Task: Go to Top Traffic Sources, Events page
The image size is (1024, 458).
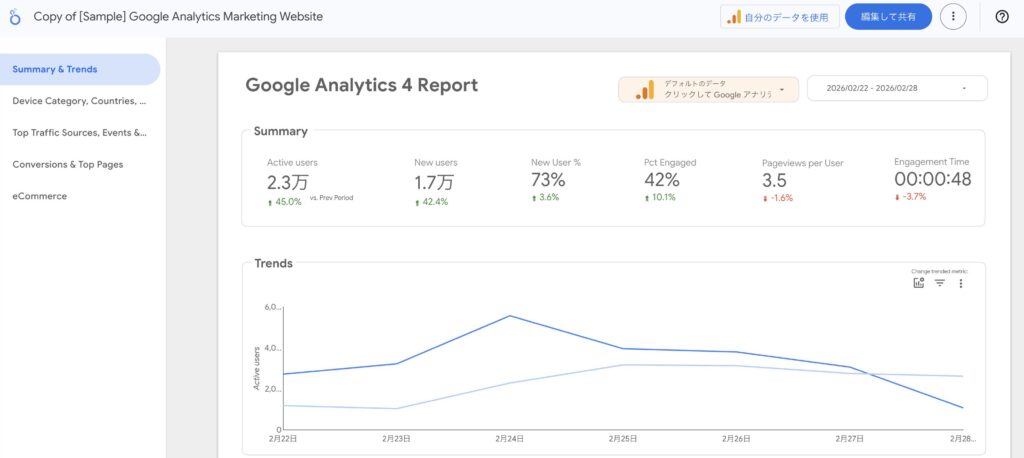Action: point(79,132)
